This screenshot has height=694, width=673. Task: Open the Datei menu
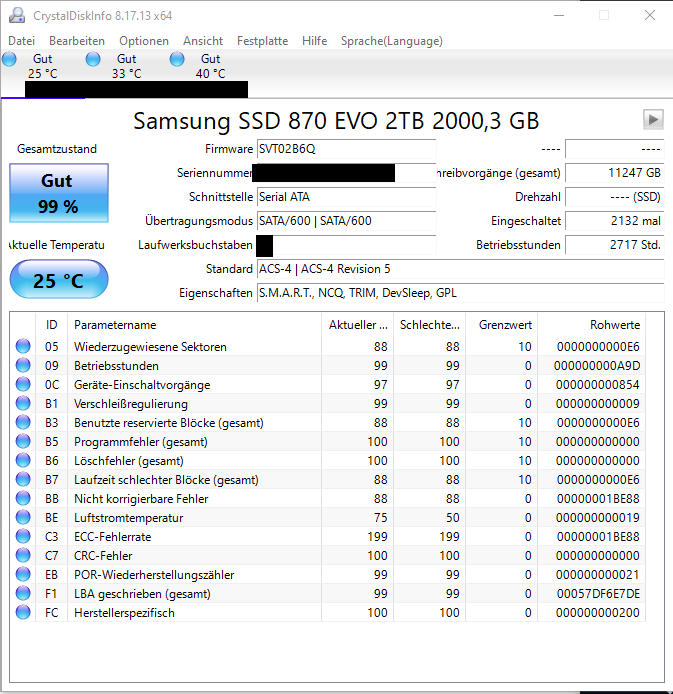(21, 41)
